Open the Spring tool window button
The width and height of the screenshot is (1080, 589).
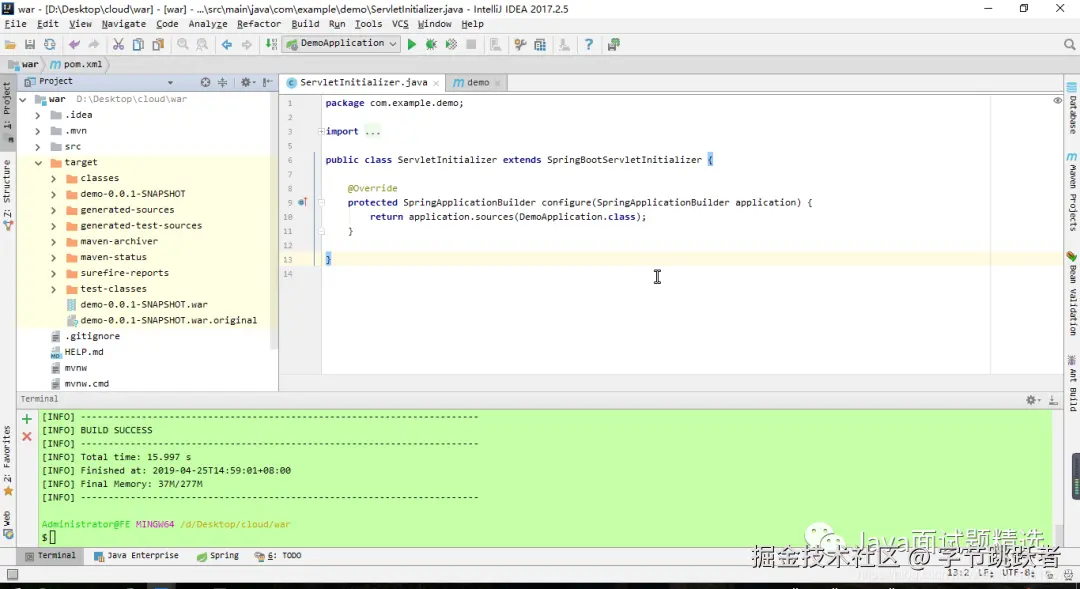(218, 556)
